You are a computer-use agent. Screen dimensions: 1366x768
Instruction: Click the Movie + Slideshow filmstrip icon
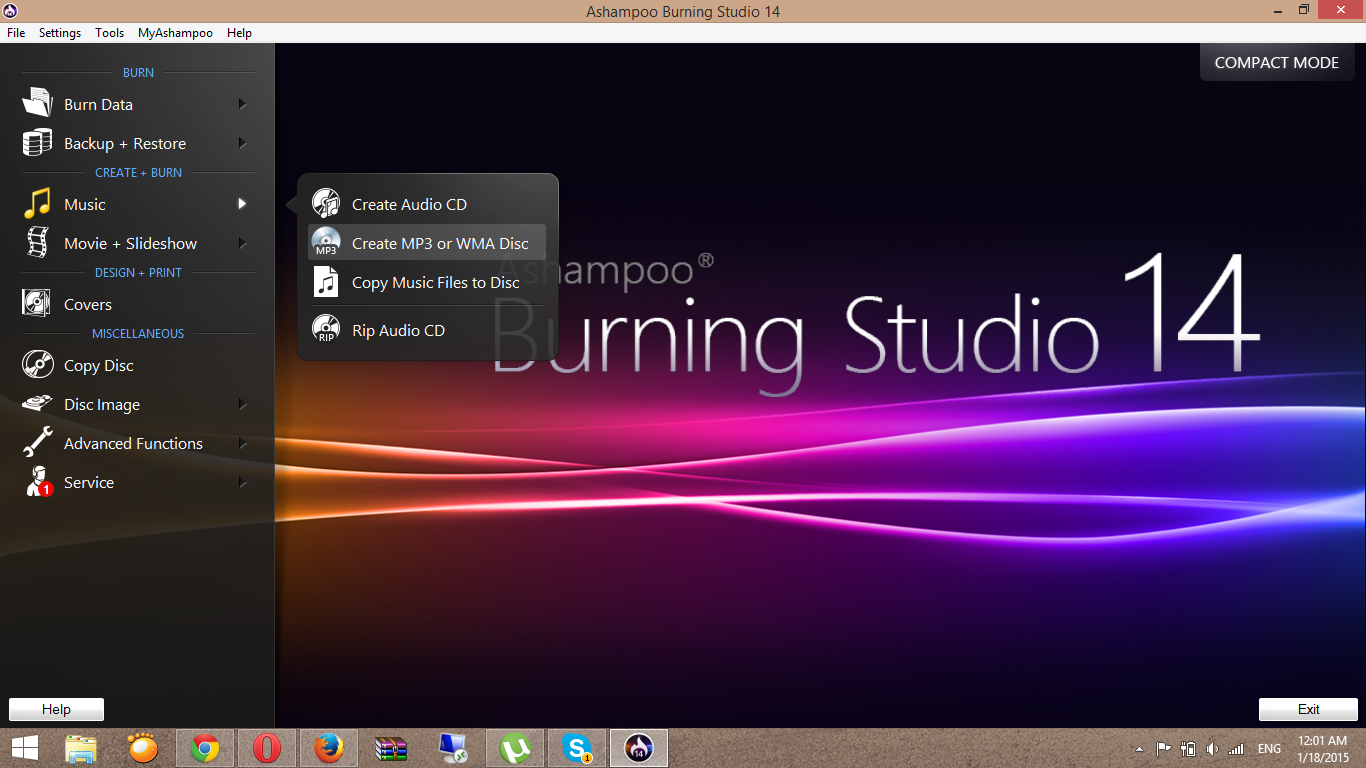tap(37, 243)
